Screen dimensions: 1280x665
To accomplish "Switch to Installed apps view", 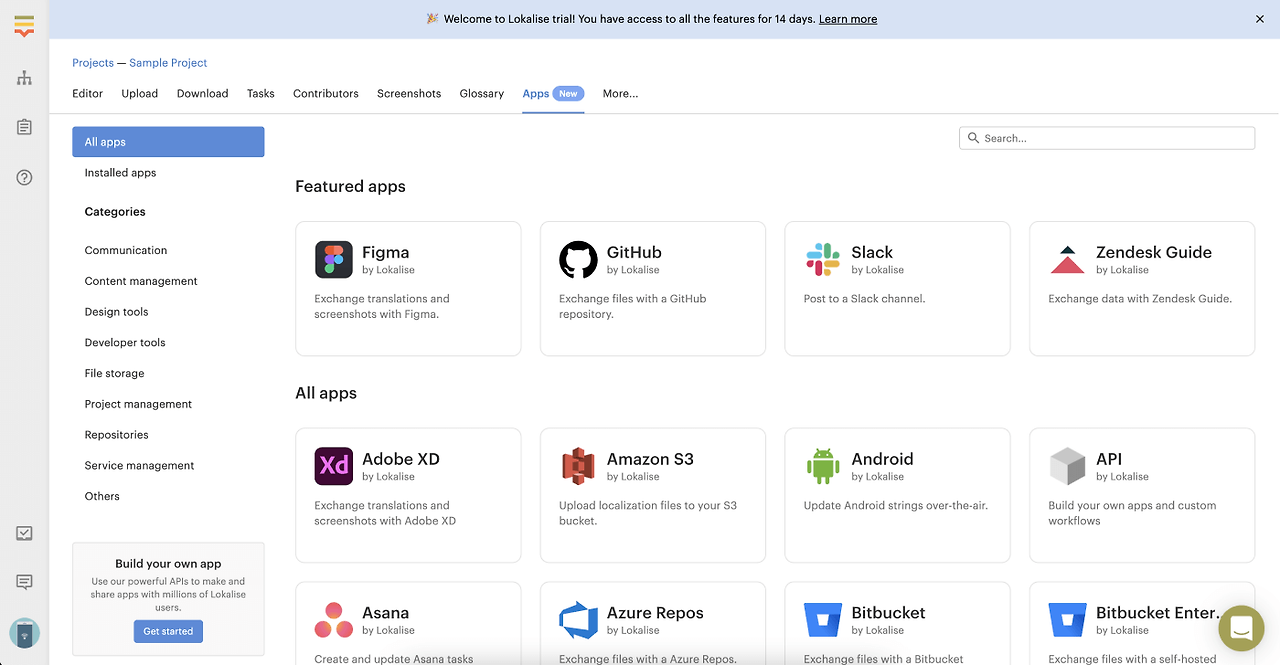I will point(120,172).
